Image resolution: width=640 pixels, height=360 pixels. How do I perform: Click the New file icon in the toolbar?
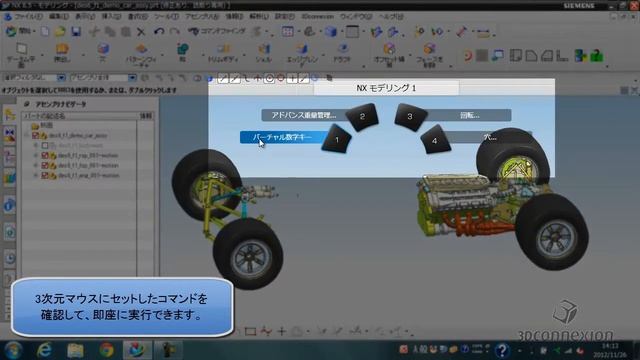pyautogui.click(x=44, y=31)
